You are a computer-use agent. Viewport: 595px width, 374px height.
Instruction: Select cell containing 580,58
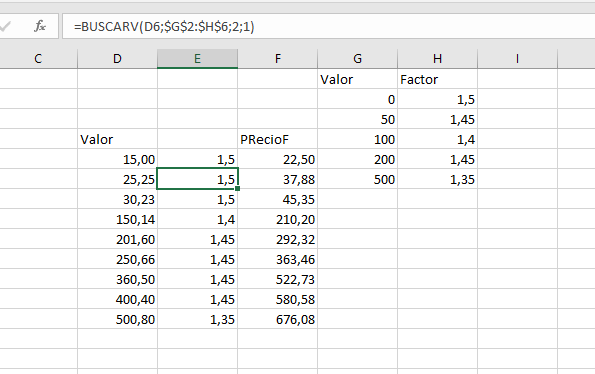pyautogui.click(x=277, y=299)
